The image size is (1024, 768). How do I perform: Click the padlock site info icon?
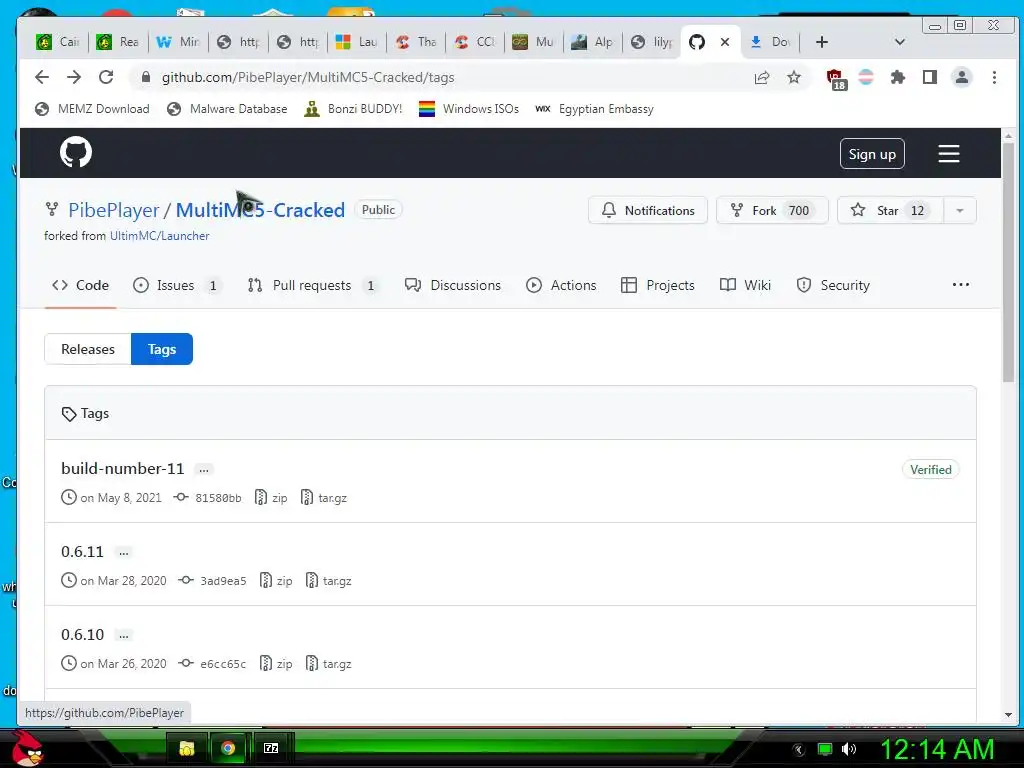[x=146, y=77]
